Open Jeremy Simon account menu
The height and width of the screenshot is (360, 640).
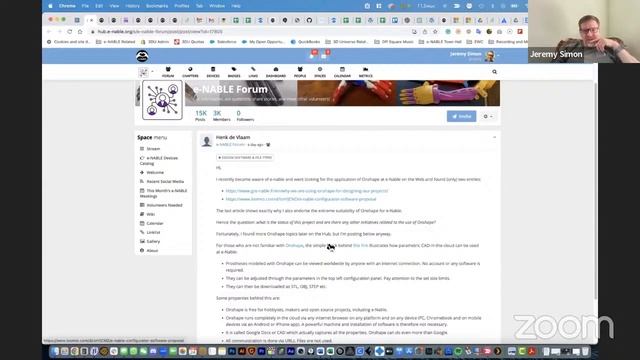click(474, 56)
